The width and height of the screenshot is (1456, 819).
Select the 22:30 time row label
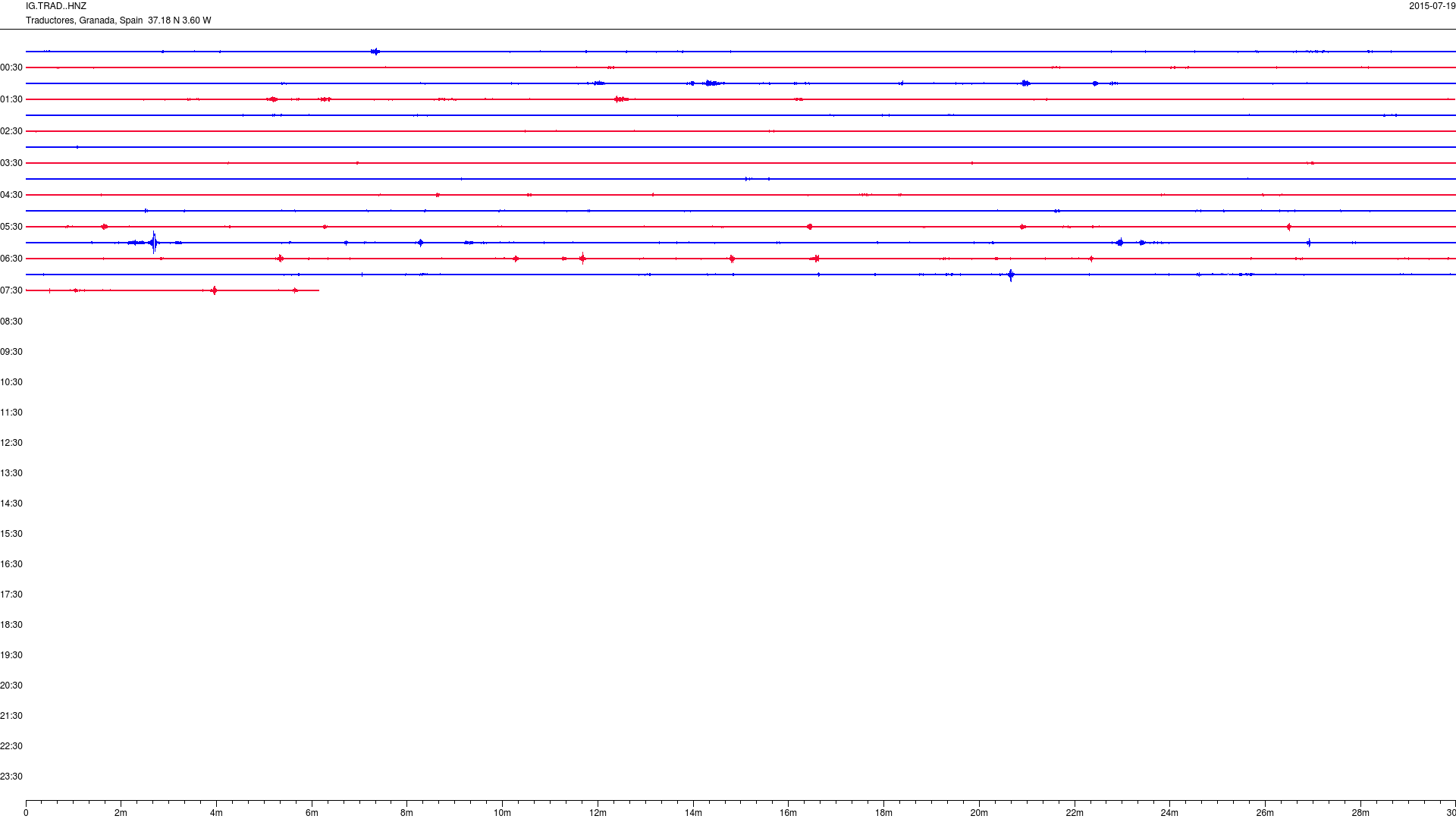pos(11,746)
